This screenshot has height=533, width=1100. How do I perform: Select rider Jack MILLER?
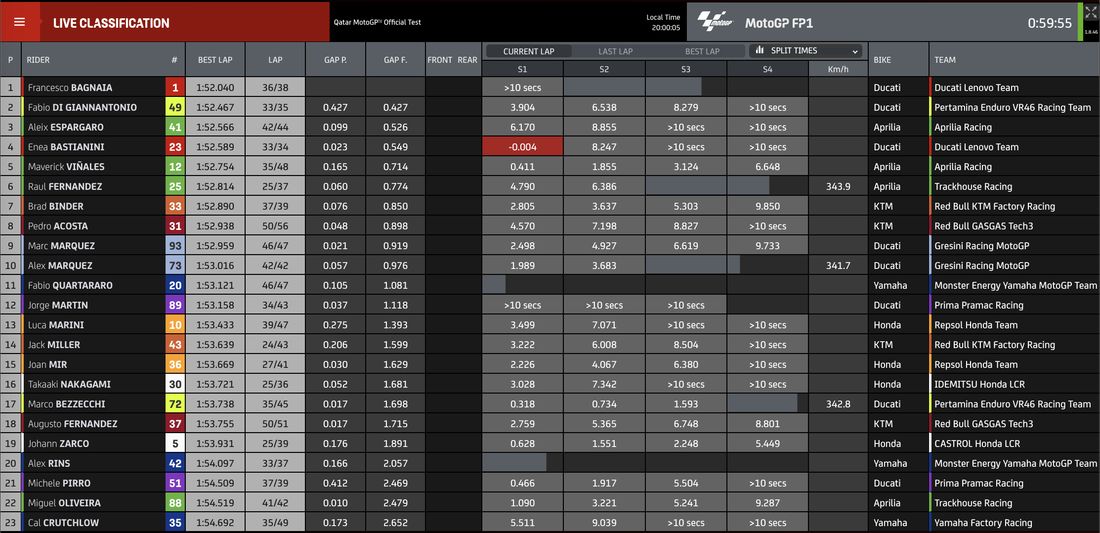click(53, 345)
